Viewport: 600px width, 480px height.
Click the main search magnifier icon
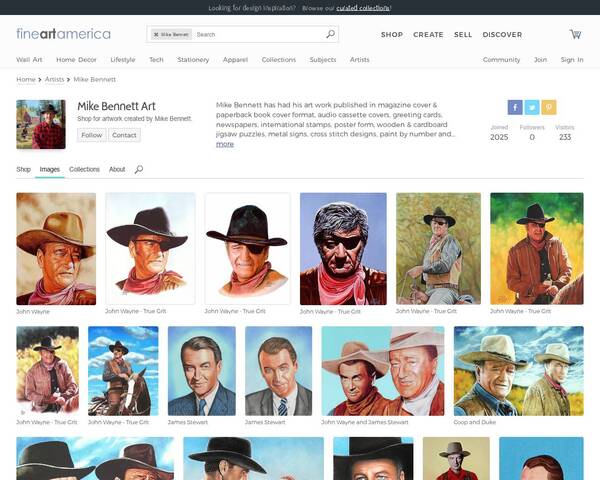coord(330,34)
